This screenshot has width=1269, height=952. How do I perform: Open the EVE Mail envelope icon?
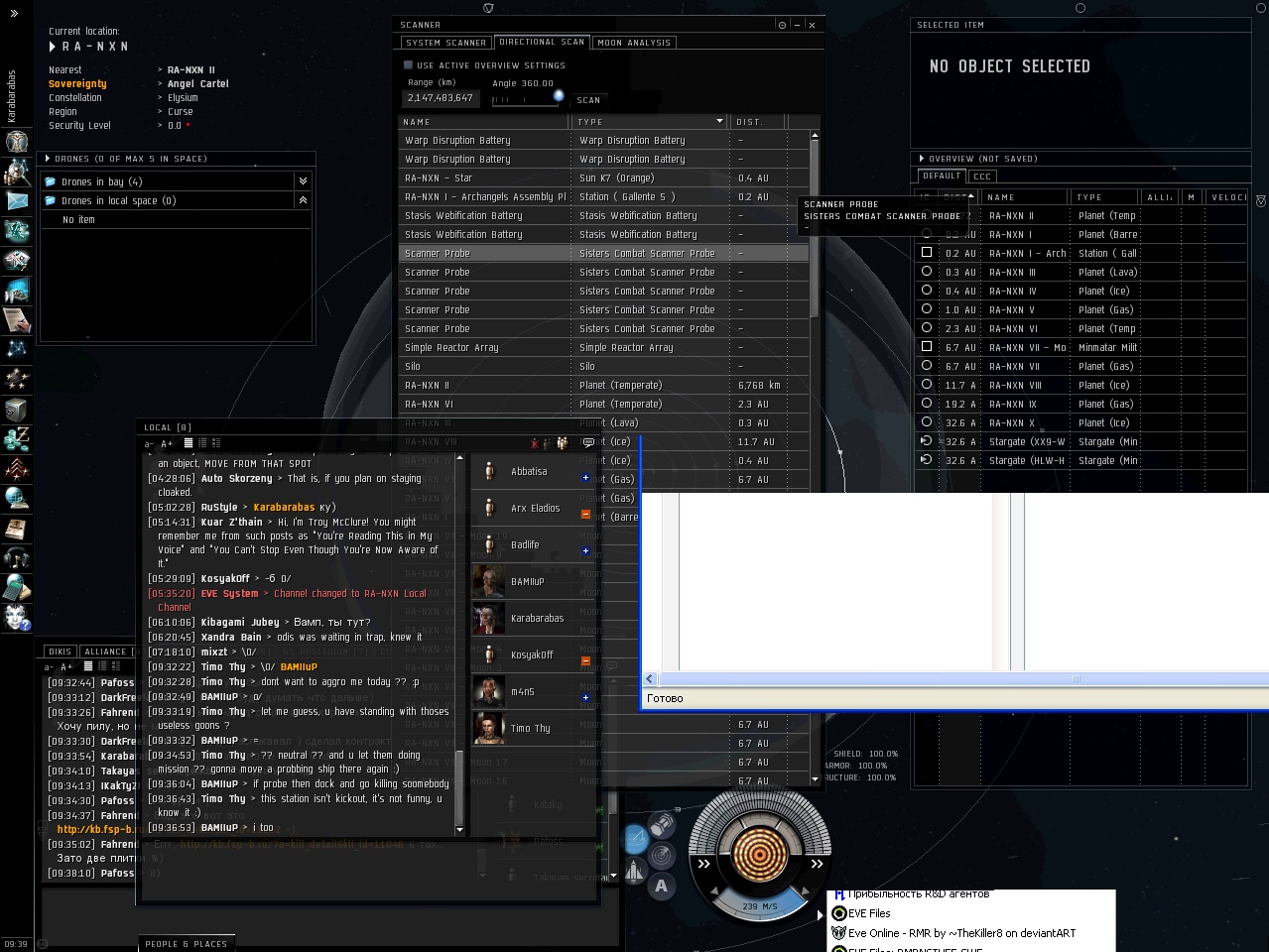(x=16, y=201)
